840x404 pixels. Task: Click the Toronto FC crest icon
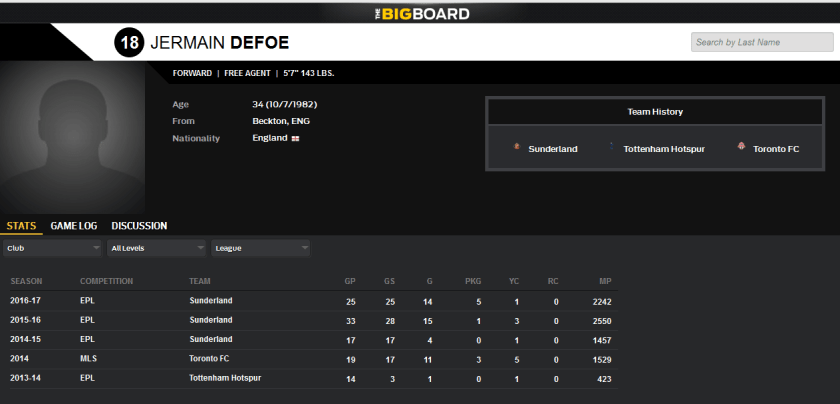coord(741,146)
